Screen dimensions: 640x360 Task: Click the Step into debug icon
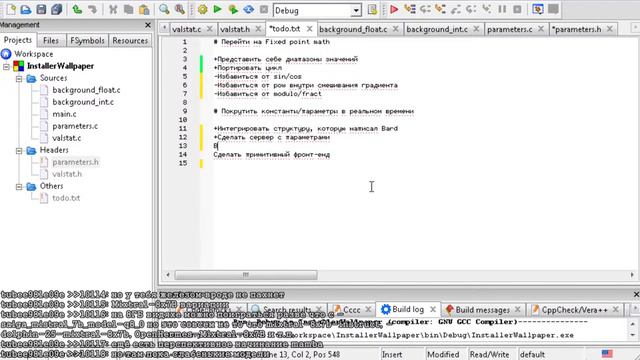pos(440,9)
